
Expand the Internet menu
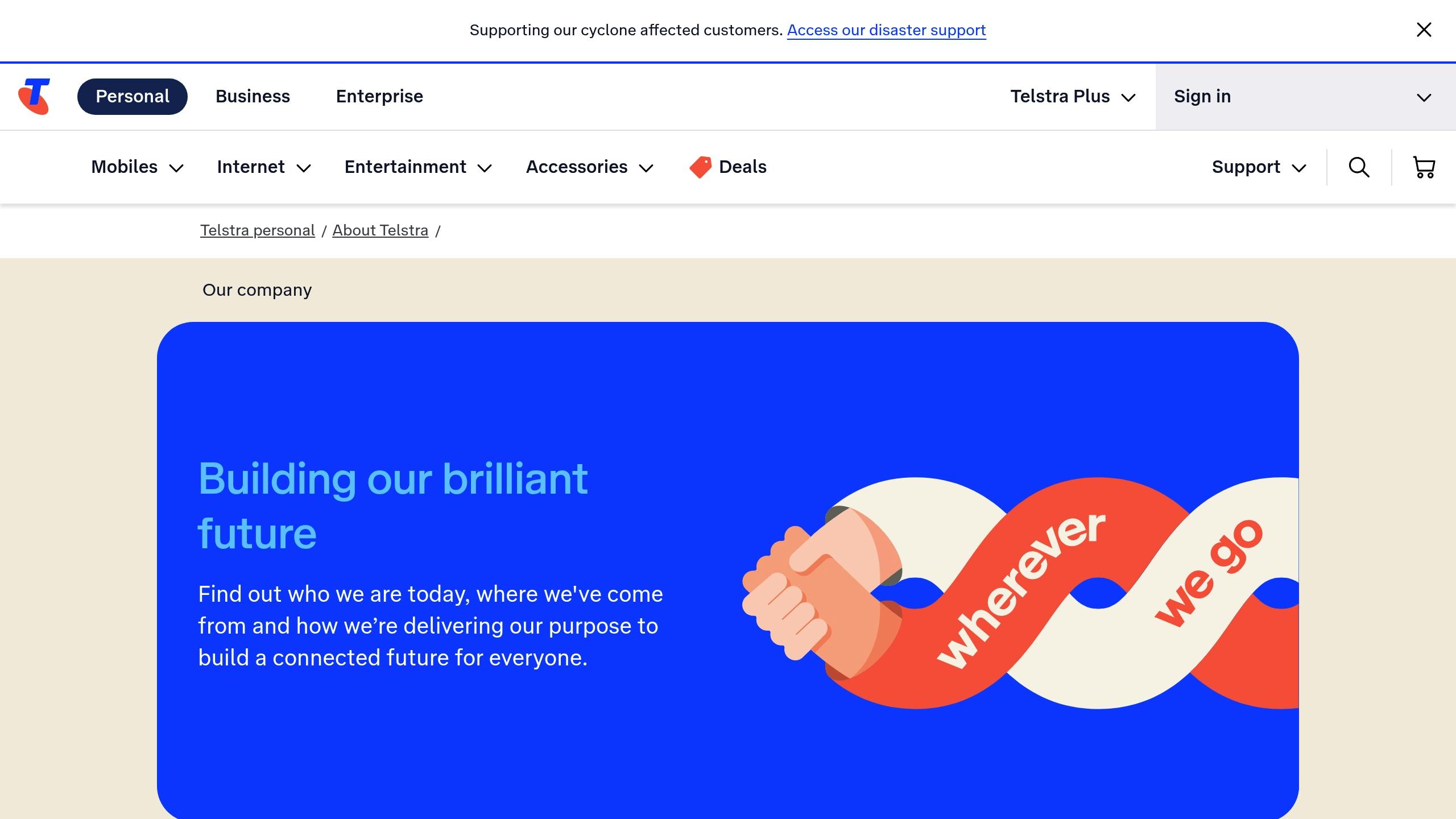pos(264,167)
